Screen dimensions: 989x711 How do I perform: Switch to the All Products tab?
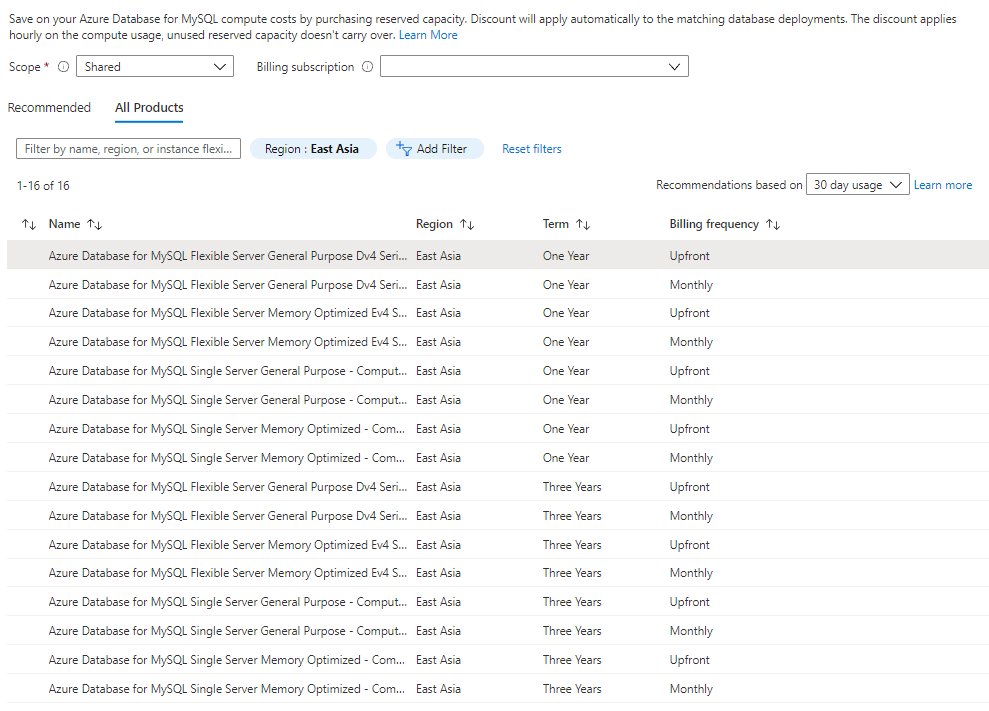tap(149, 107)
